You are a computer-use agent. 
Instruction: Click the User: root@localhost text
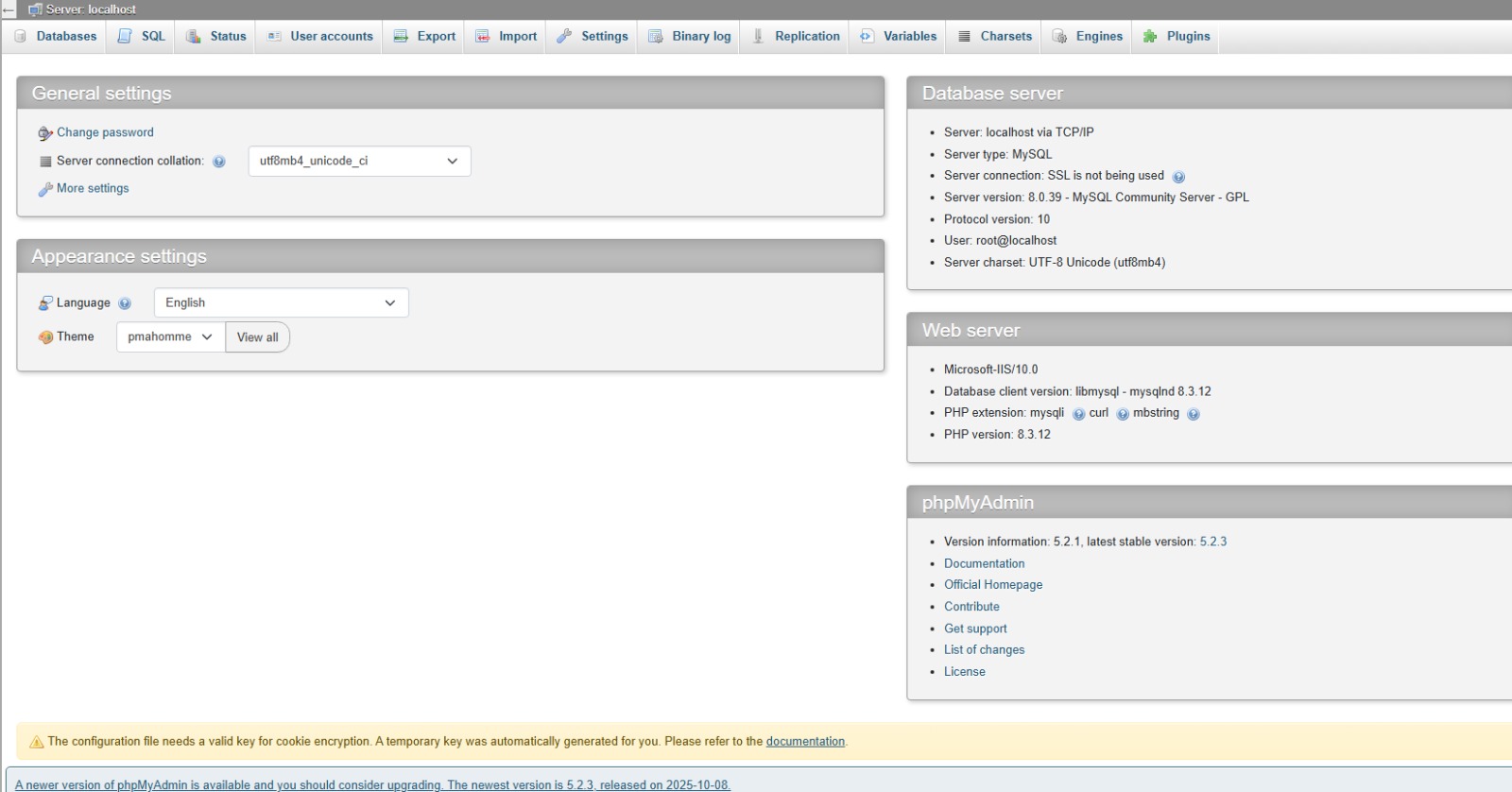pyautogui.click(x=1000, y=241)
